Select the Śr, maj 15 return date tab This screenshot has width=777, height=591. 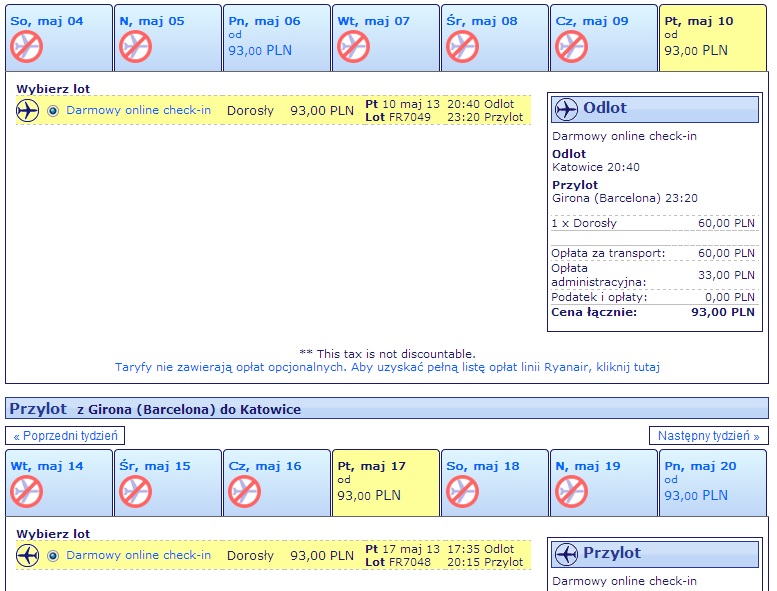168,483
